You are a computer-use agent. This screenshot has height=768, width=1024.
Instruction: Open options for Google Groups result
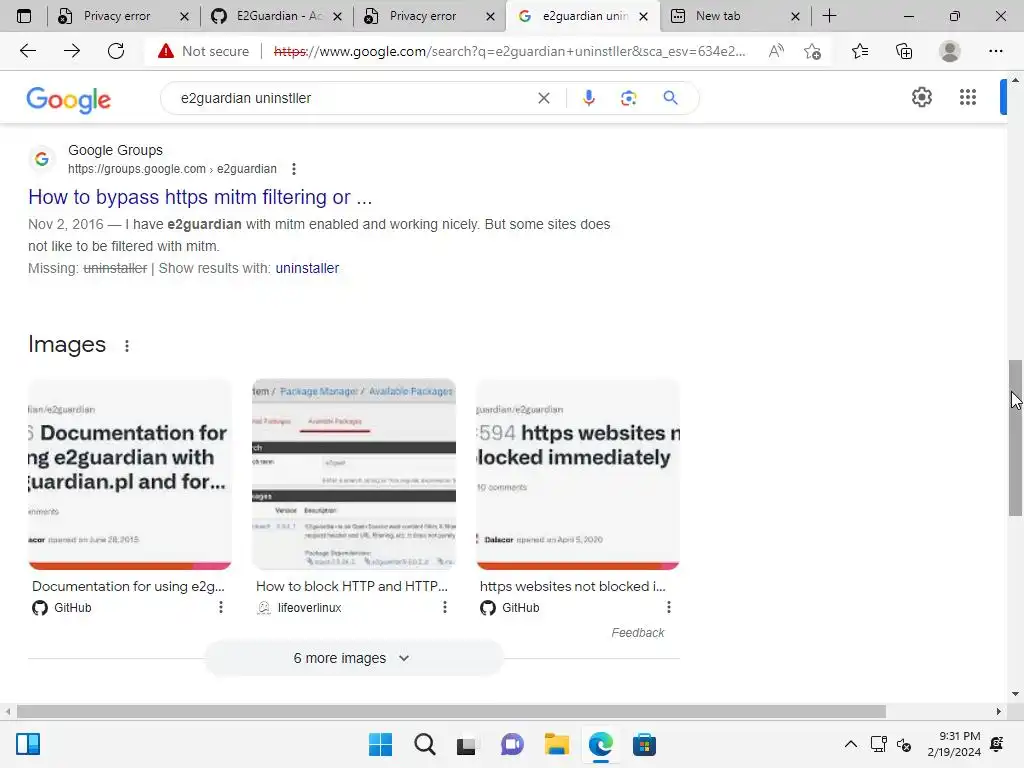pos(294,169)
